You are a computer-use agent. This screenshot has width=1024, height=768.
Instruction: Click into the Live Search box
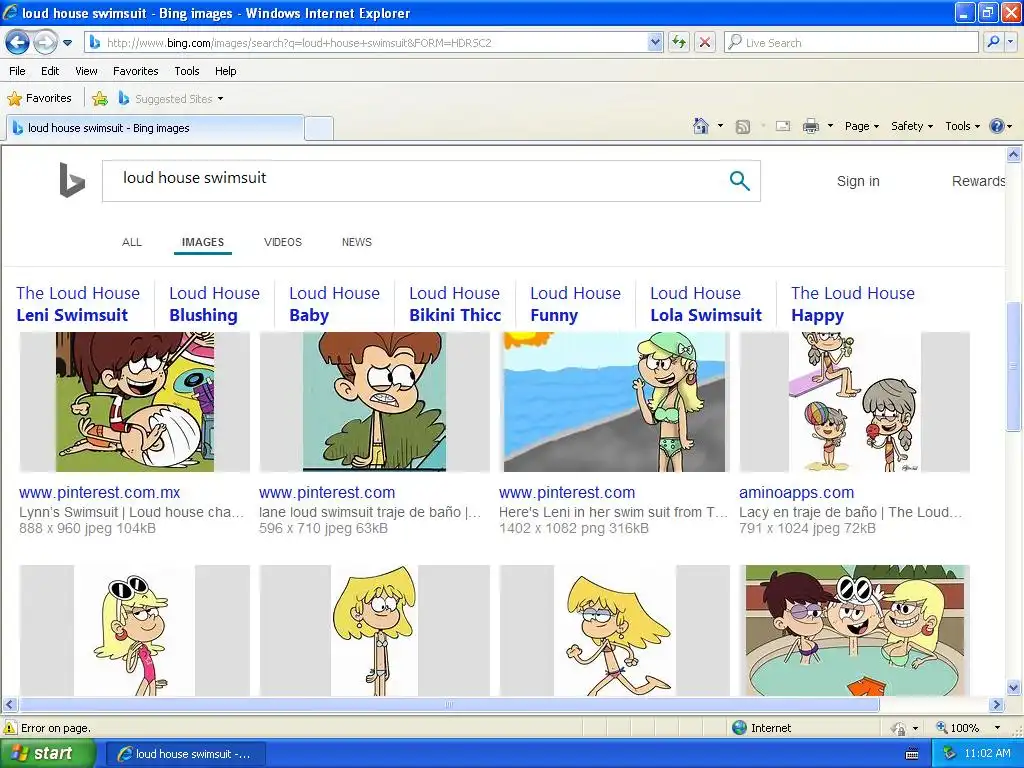pyautogui.click(x=852, y=42)
